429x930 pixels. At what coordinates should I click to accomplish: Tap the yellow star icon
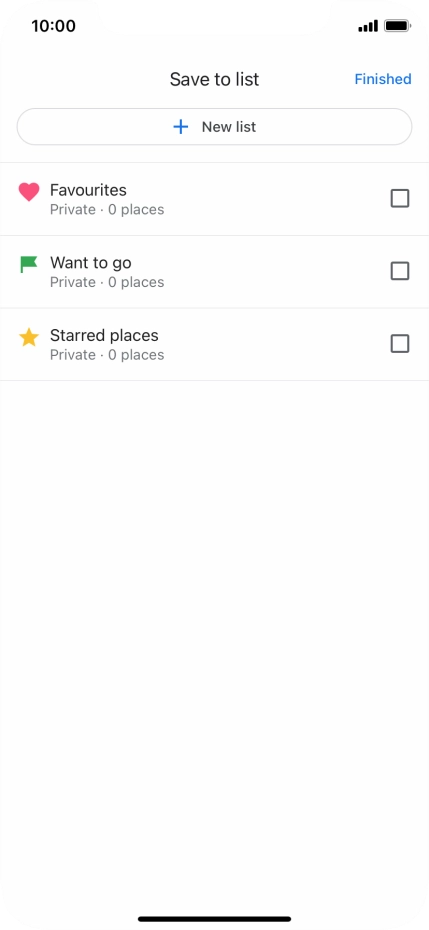[x=28, y=337]
